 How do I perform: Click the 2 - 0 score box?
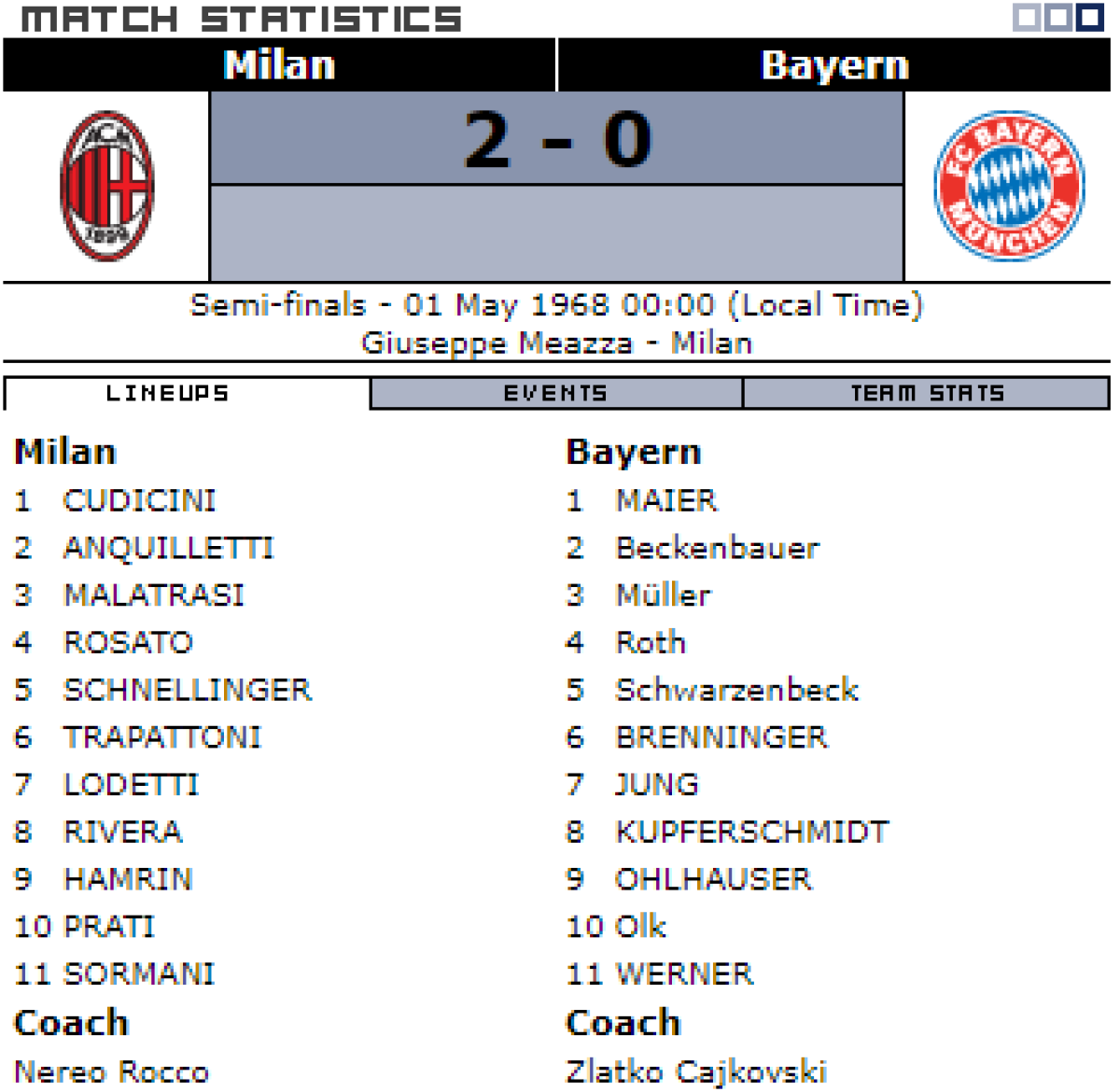[556, 140]
